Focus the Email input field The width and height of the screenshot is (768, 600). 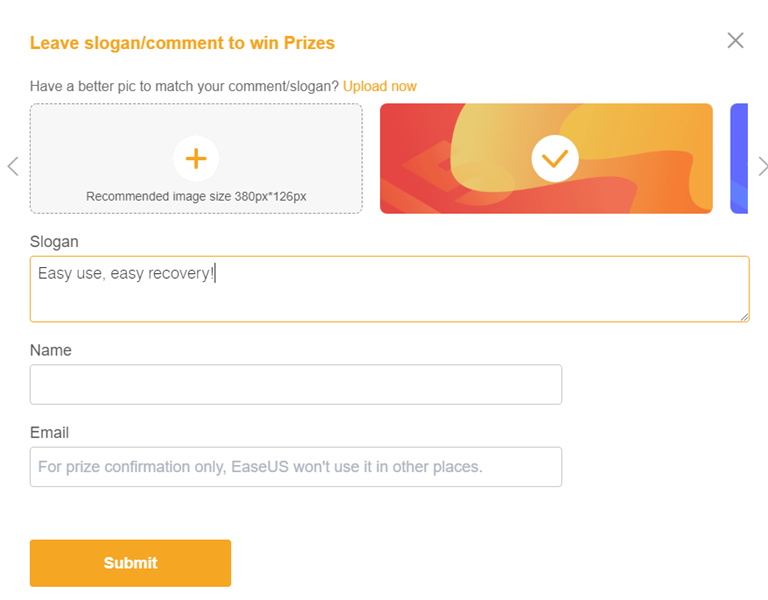[x=296, y=467]
